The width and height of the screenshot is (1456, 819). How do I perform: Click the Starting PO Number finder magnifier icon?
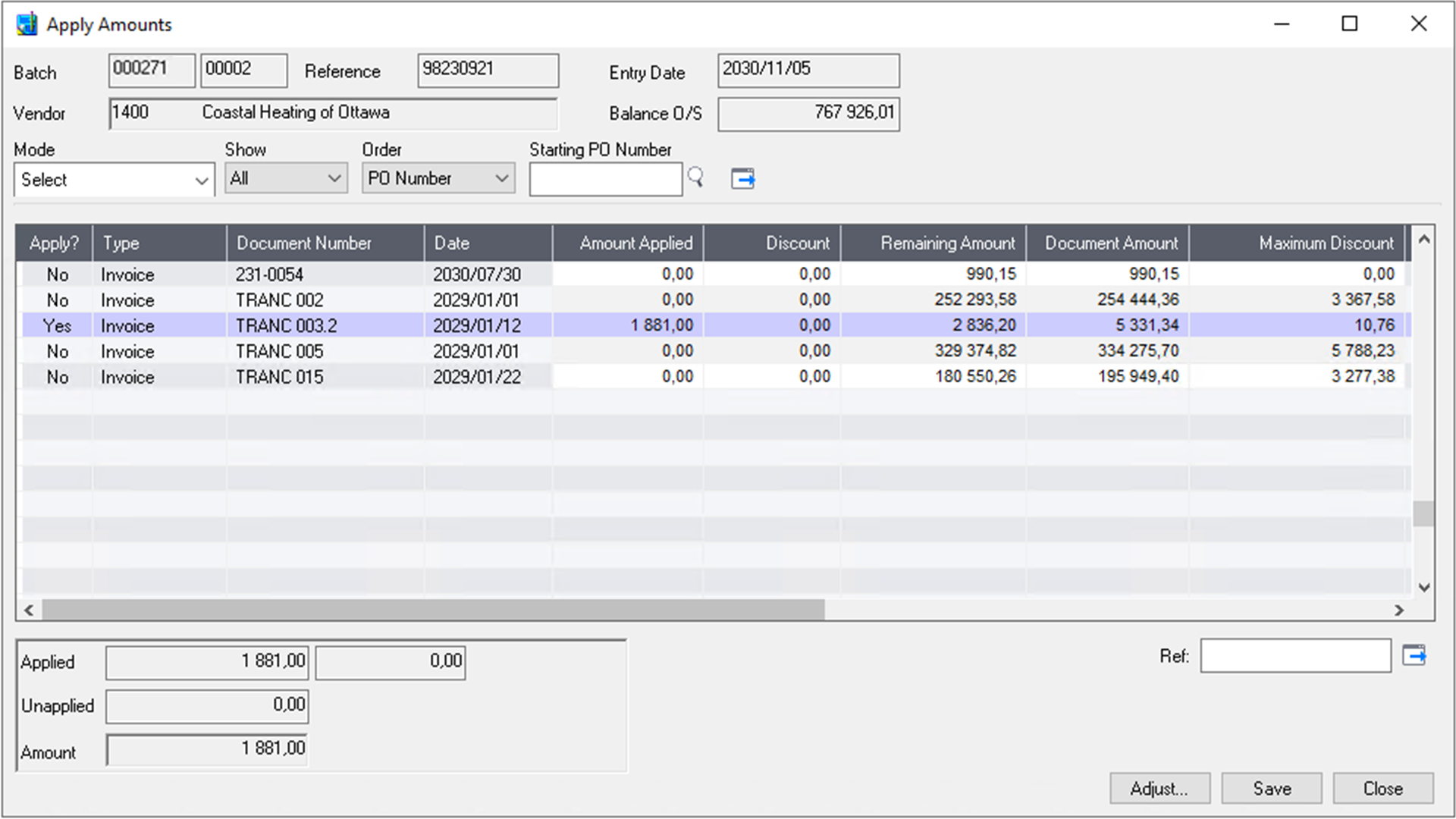(x=695, y=178)
